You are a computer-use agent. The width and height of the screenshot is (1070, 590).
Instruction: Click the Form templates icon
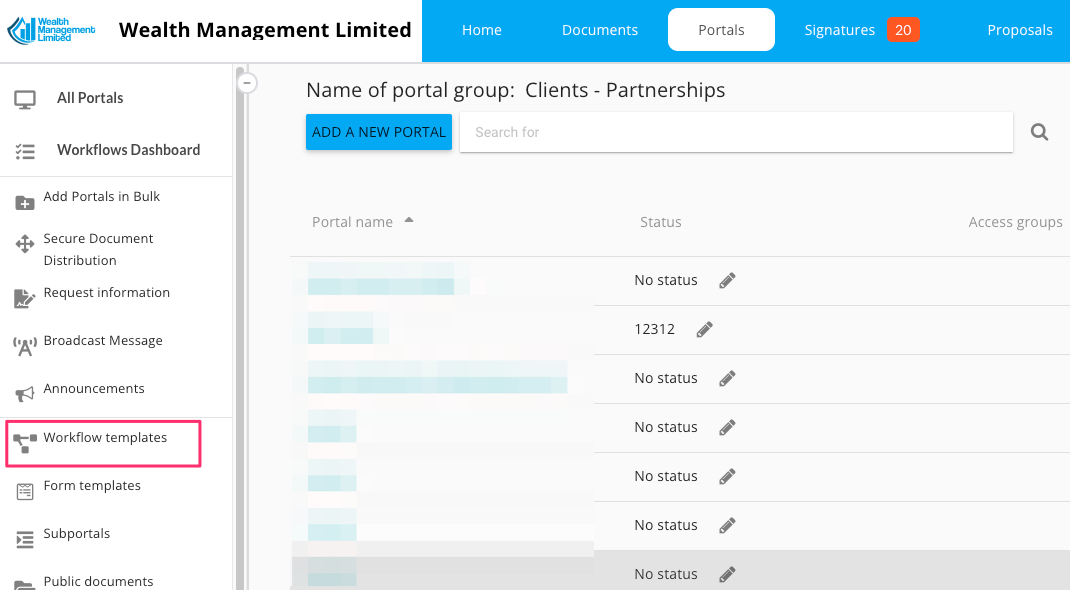point(25,491)
